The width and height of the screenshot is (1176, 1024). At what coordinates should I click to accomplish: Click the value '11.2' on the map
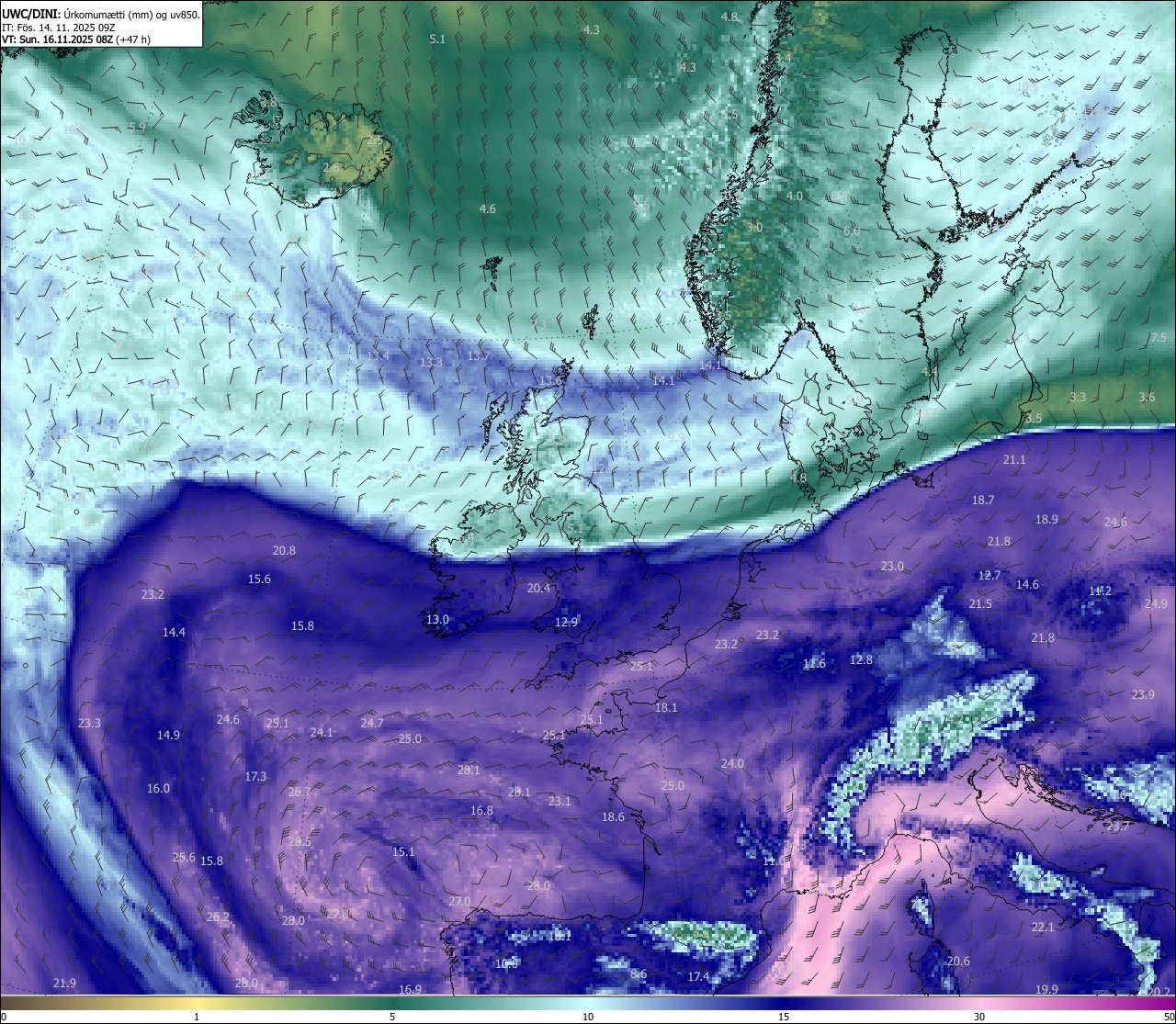pos(1100,591)
